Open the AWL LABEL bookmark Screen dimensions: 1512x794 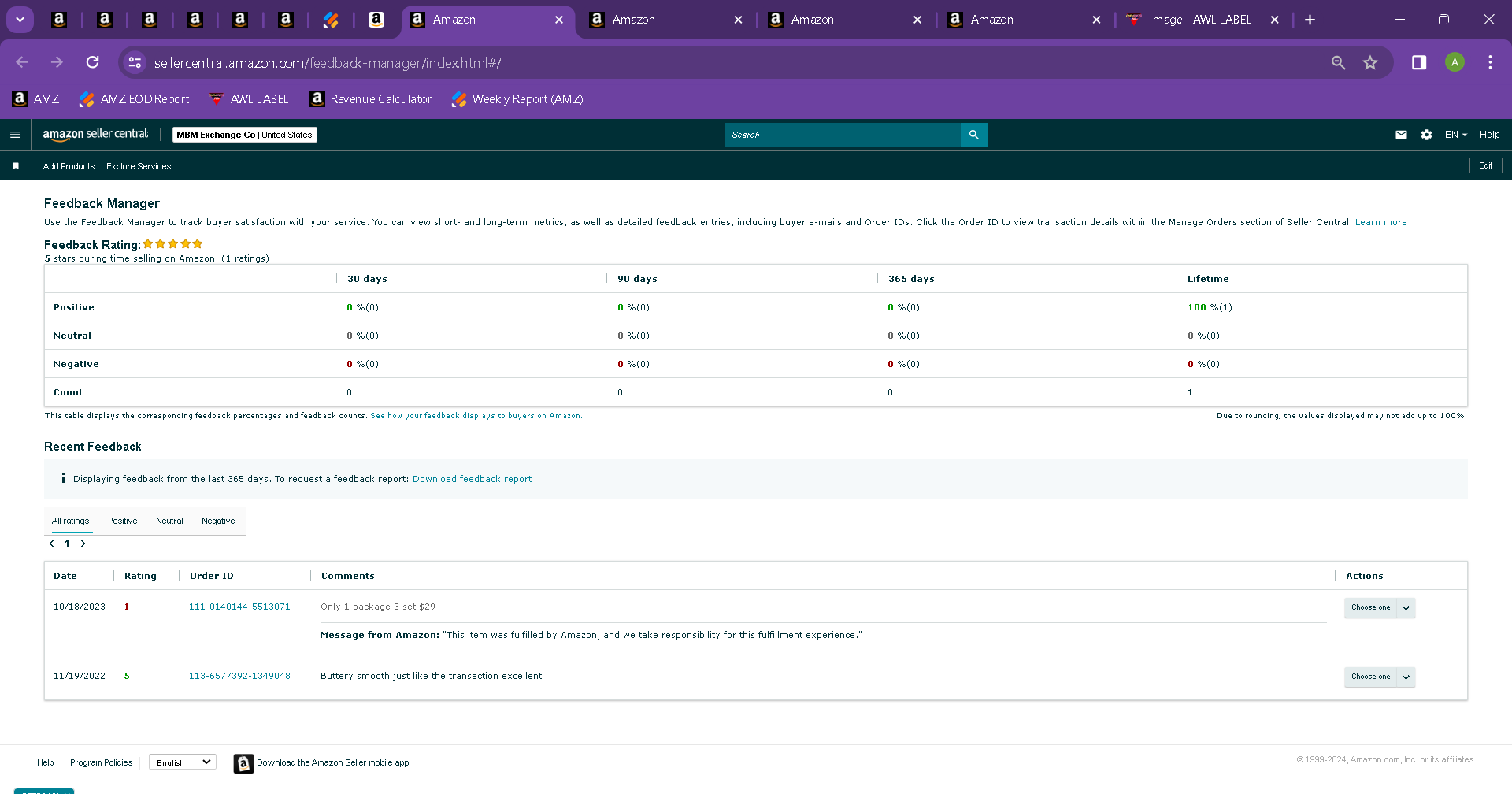[x=249, y=99]
